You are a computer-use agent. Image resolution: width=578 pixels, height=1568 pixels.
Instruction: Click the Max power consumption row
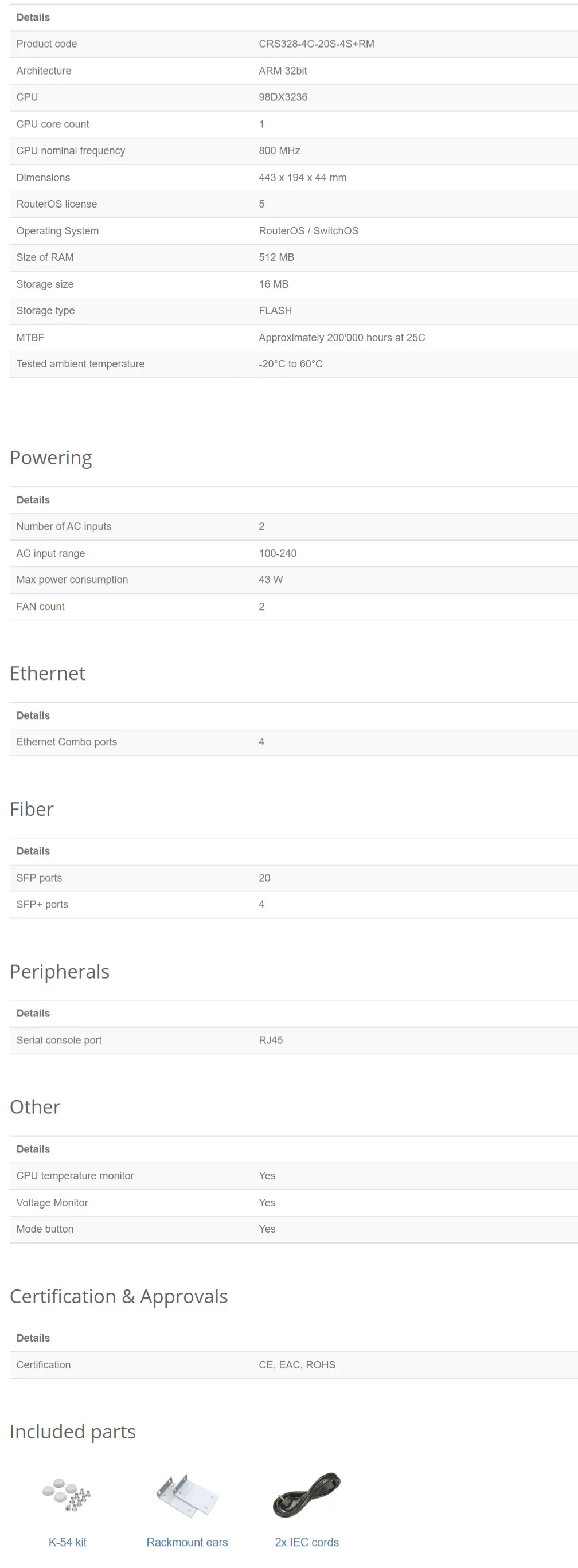(x=294, y=580)
